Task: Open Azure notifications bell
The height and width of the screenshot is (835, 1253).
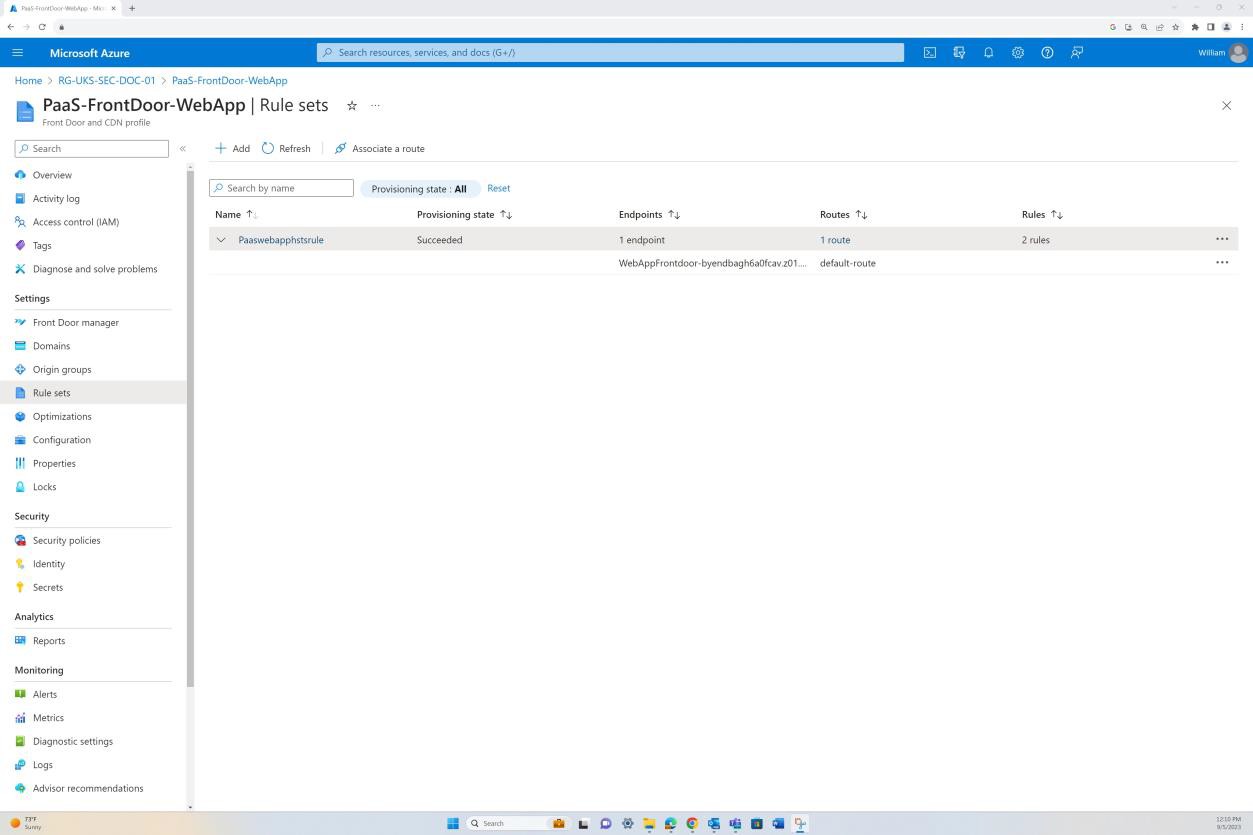Action: [988, 52]
